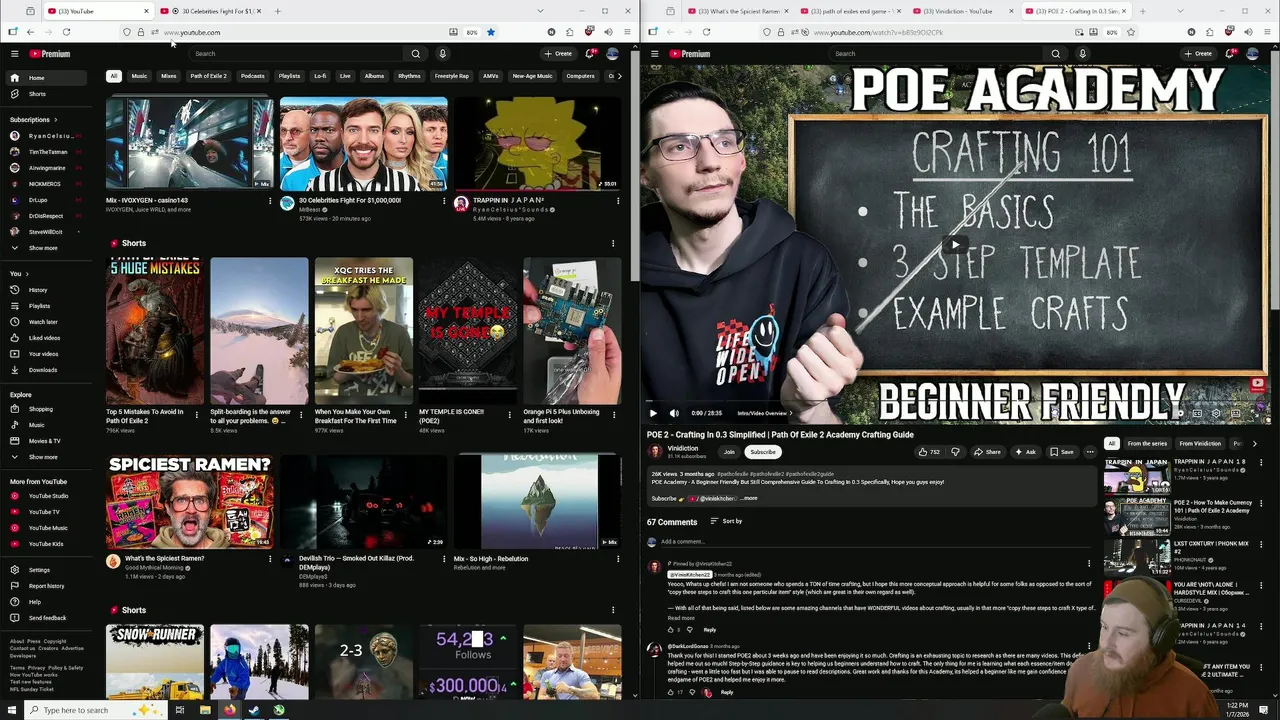The width and height of the screenshot is (1280, 720).
Task: Switch to the Vinidiction - YouTube browser tab
Action: tap(964, 11)
